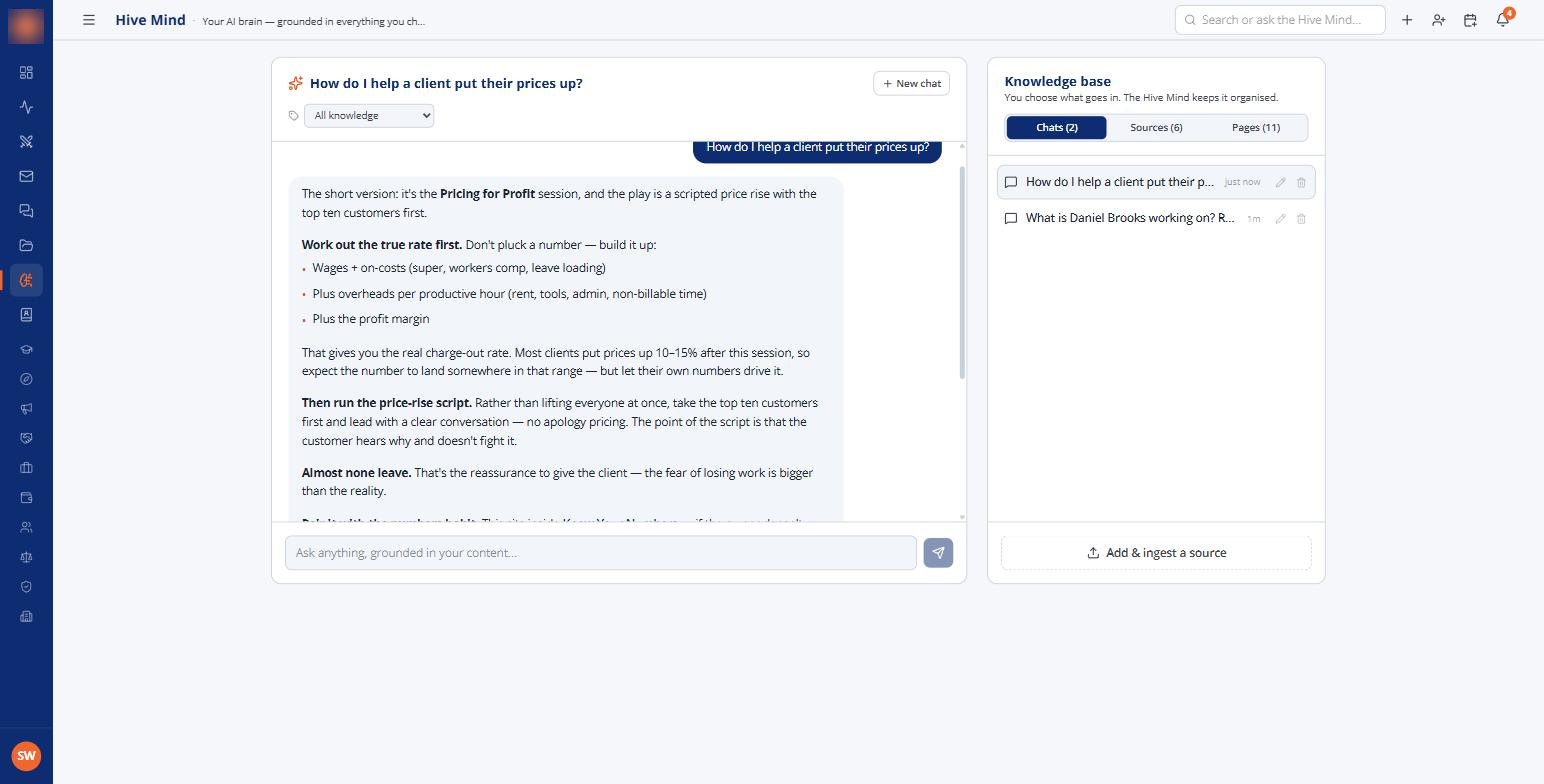Open the contact card icon in sidebar
This screenshot has width=1544, height=784.
pyautogui.click(x=26, y=315)
